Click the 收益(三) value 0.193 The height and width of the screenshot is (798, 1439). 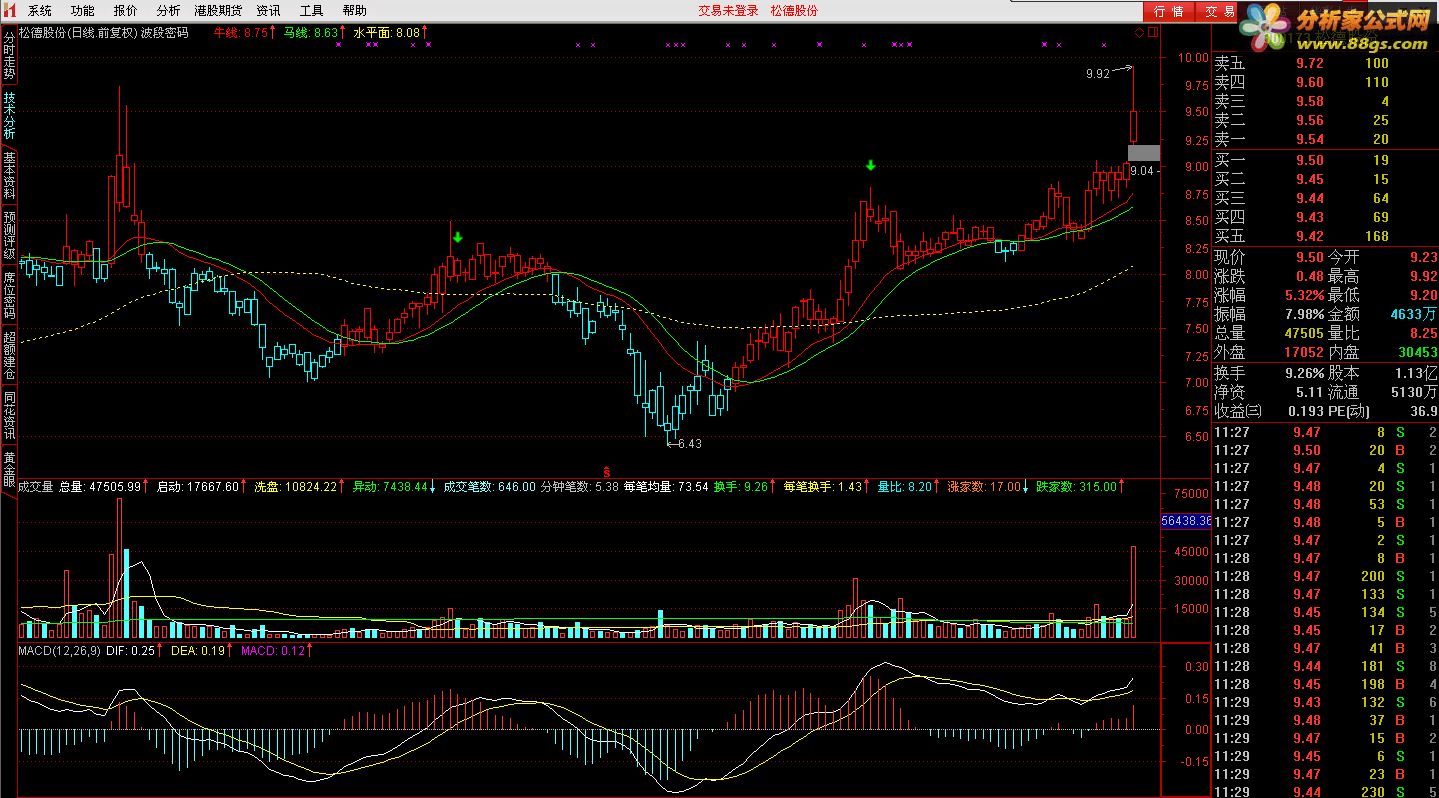coord(1305,411)
